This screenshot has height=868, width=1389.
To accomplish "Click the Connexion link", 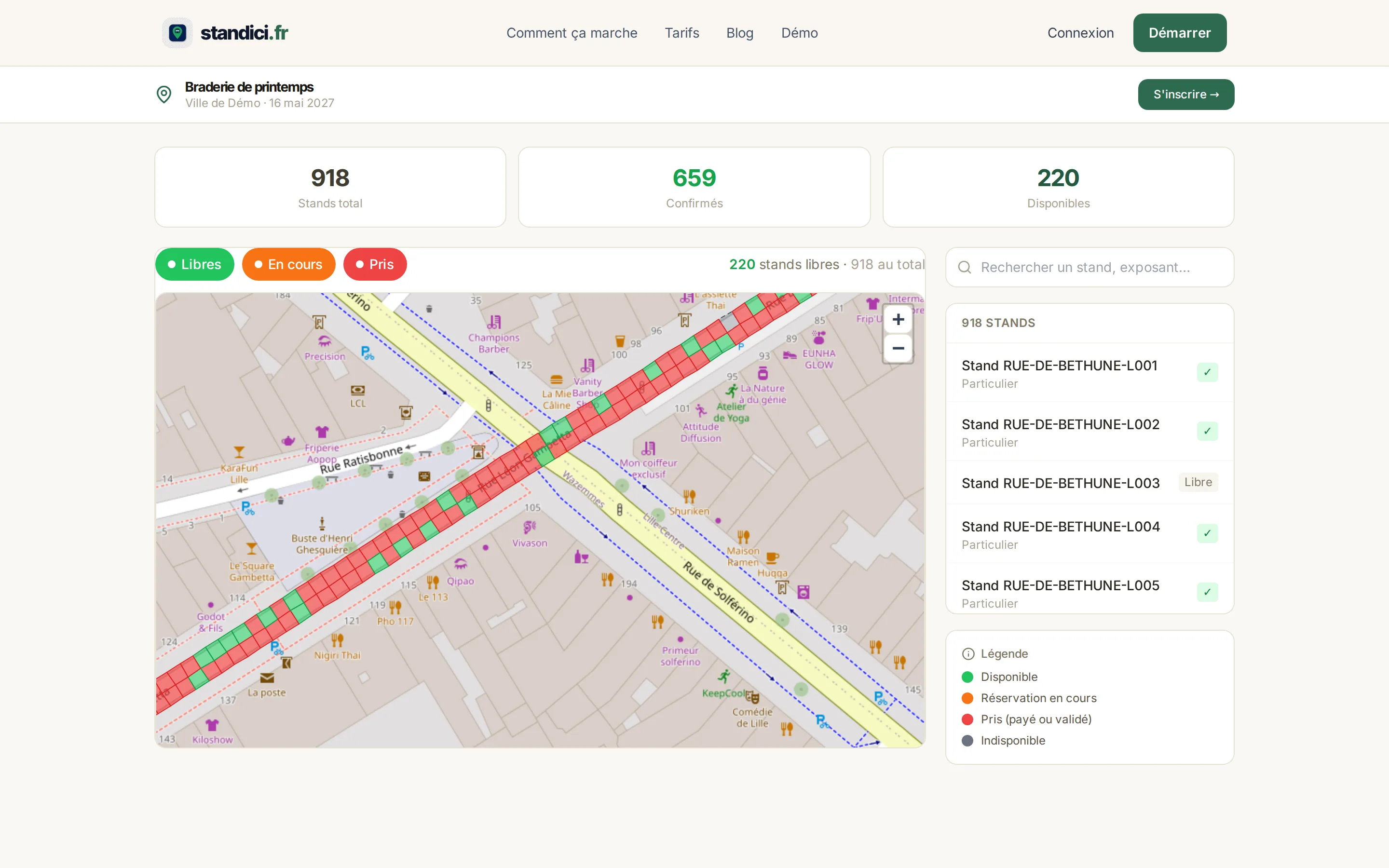I will tap(1080, 33).
